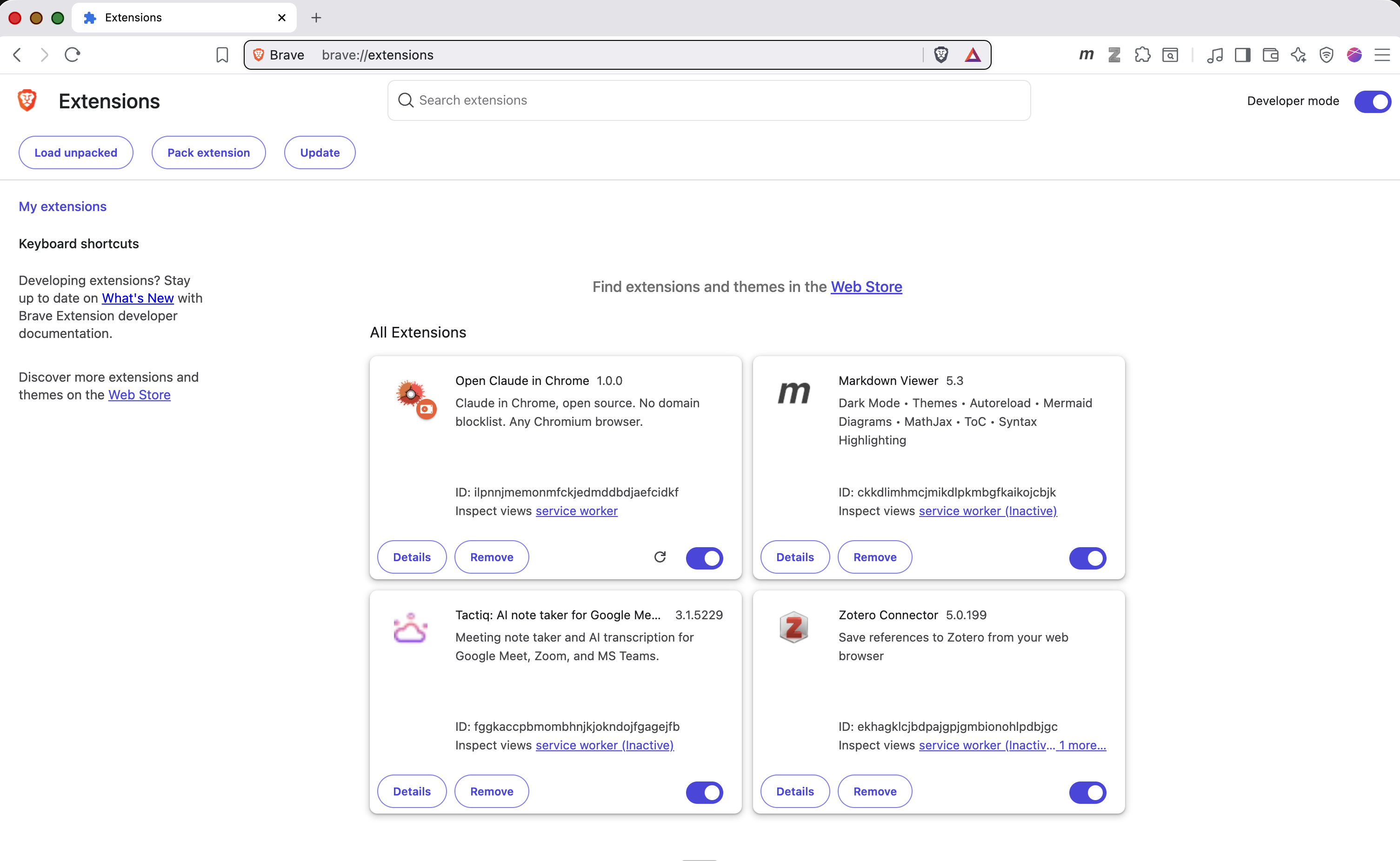Toggle the sidebar panel icon
The image size is (1400, 861).
[x=1243, y=55]
